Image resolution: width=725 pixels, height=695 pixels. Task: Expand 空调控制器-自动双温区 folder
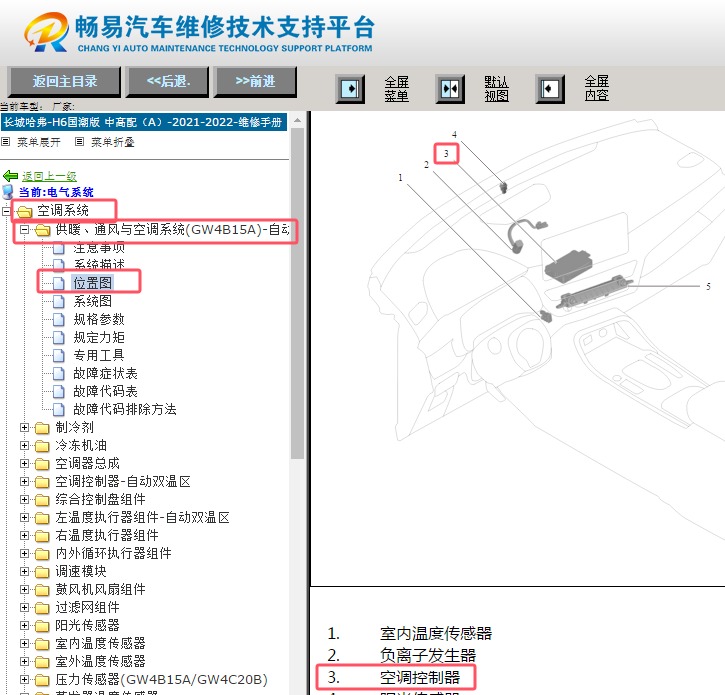[x=25, y=481]
